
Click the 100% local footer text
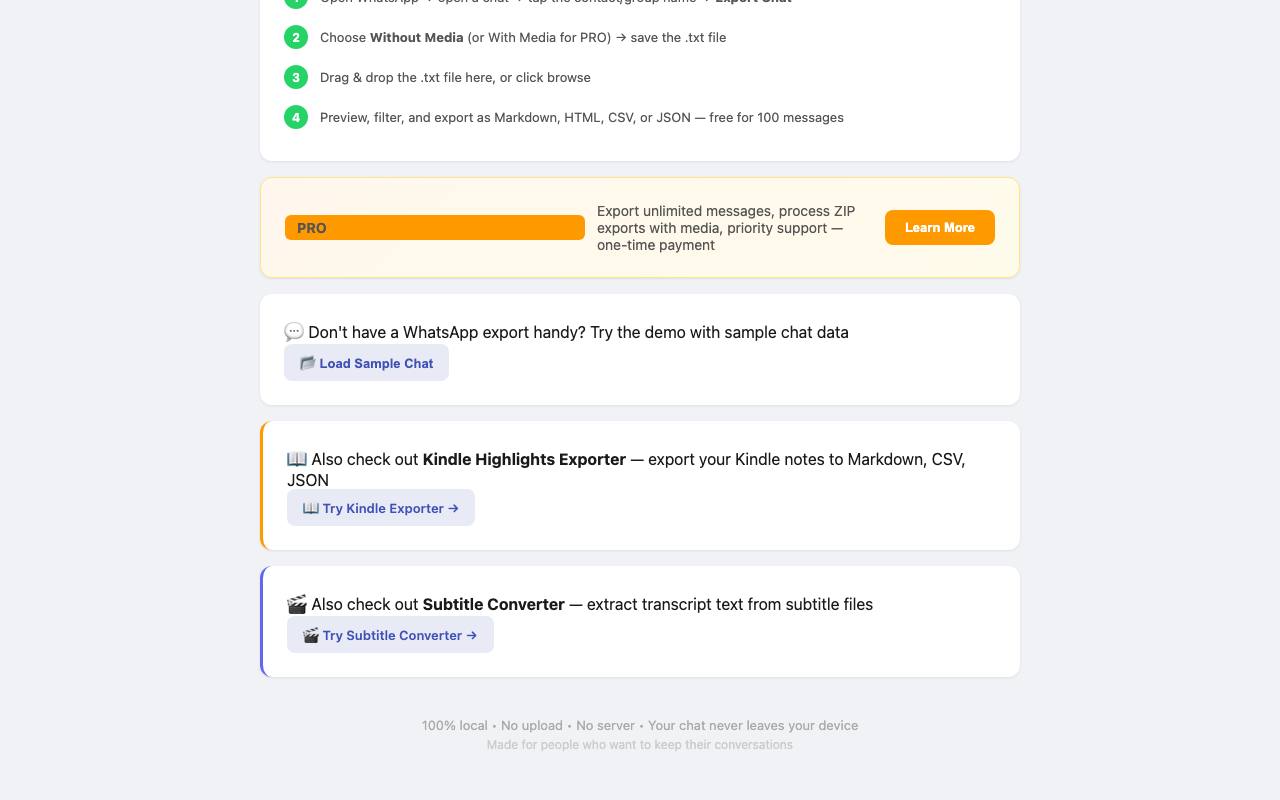point(640,725)
